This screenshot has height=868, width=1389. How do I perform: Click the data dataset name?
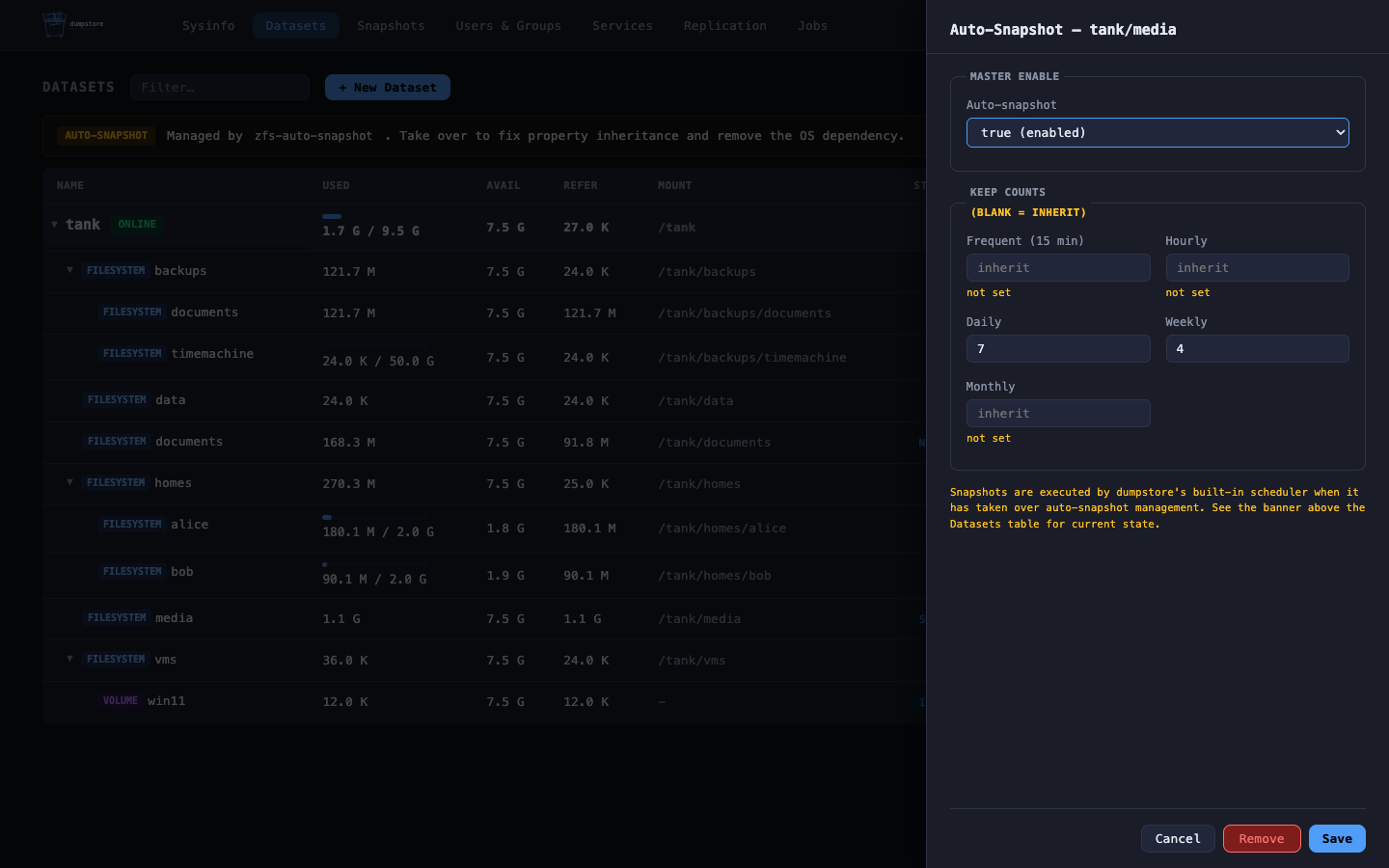[171, 400]
